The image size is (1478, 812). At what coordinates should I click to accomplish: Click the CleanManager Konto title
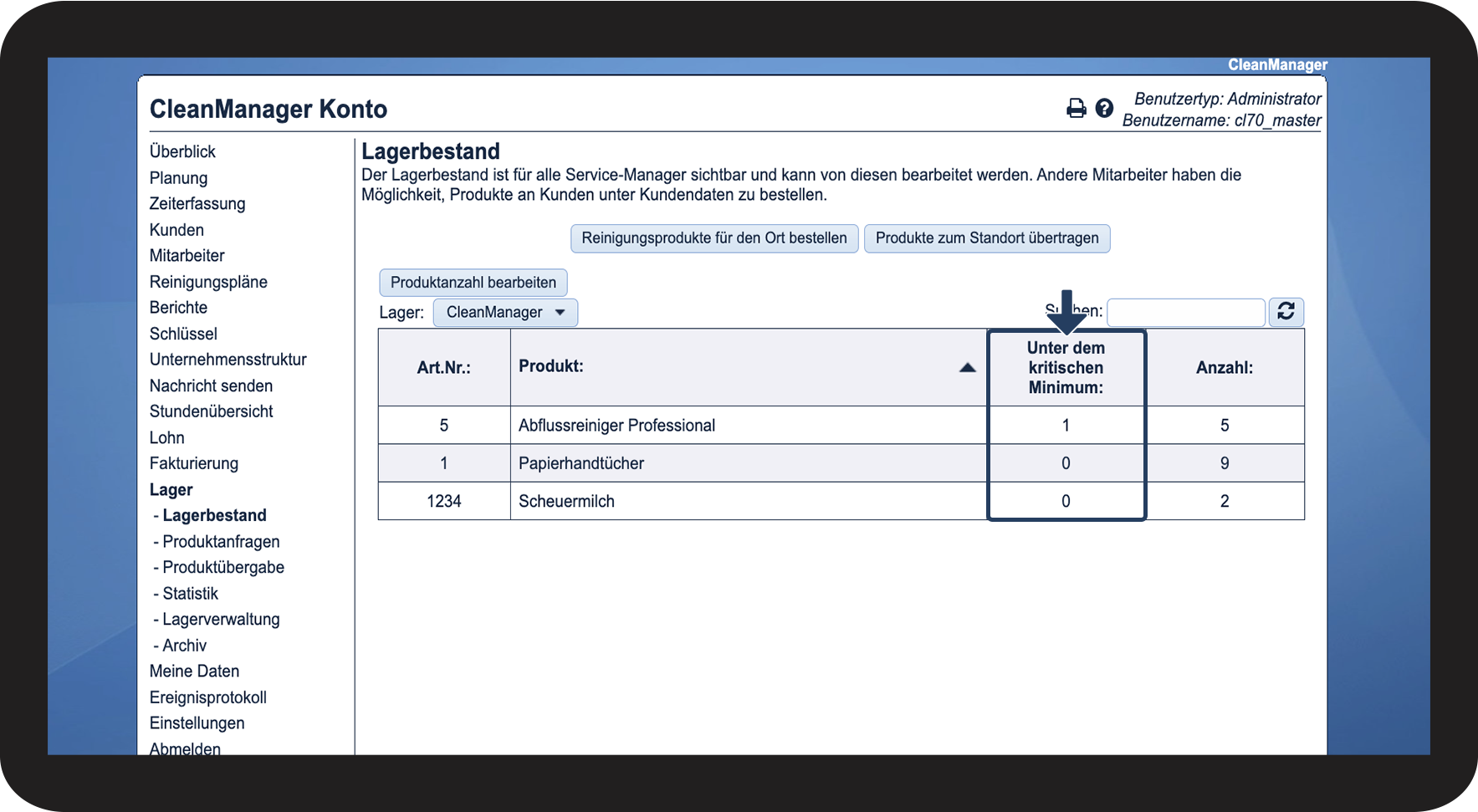pyautogui.click(x=268, y=110)
